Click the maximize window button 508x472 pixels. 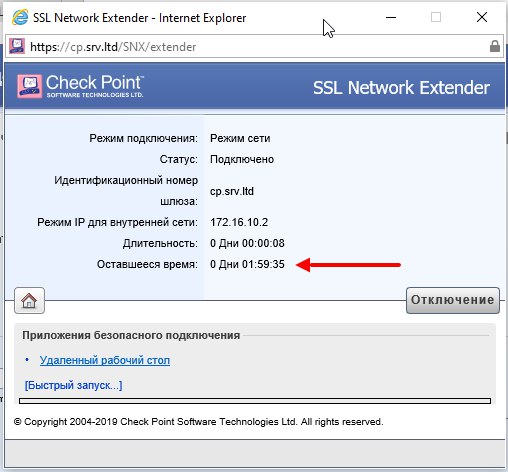(x=436, y=17)
